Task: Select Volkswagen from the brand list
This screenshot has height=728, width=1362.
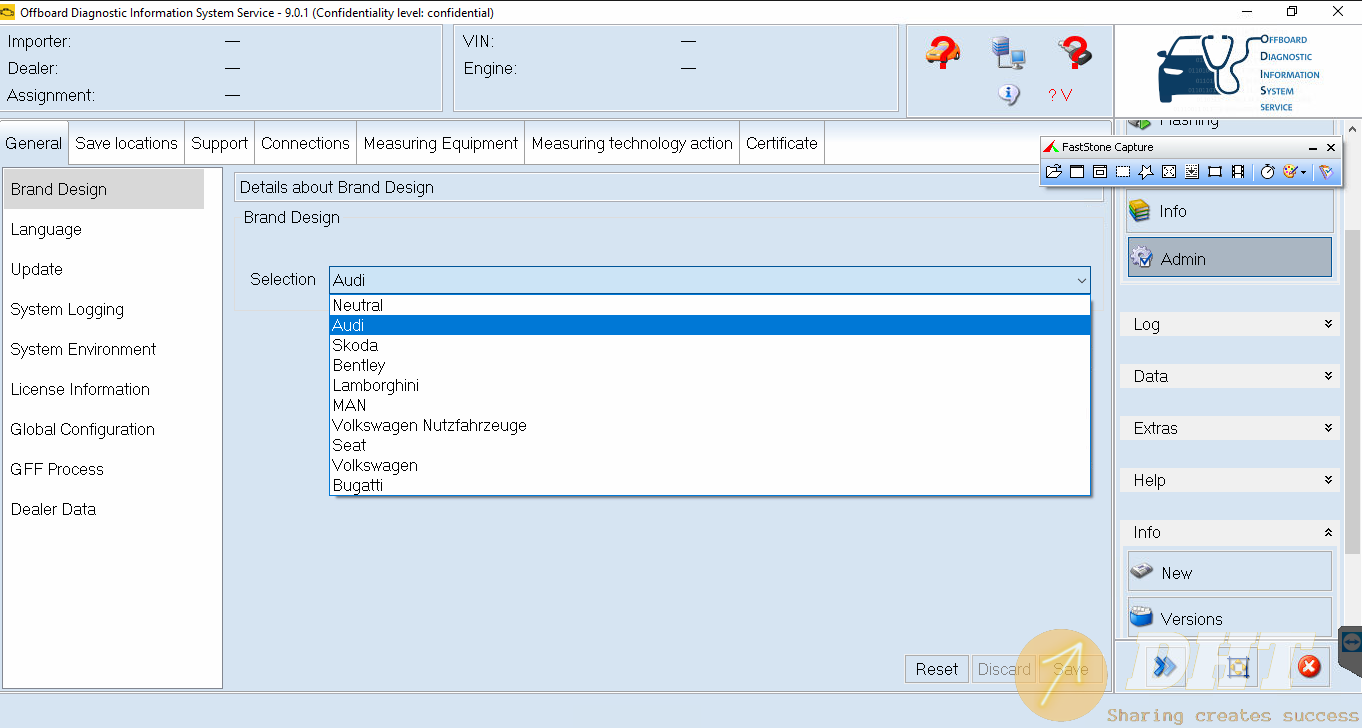Action: coord(375,465)
